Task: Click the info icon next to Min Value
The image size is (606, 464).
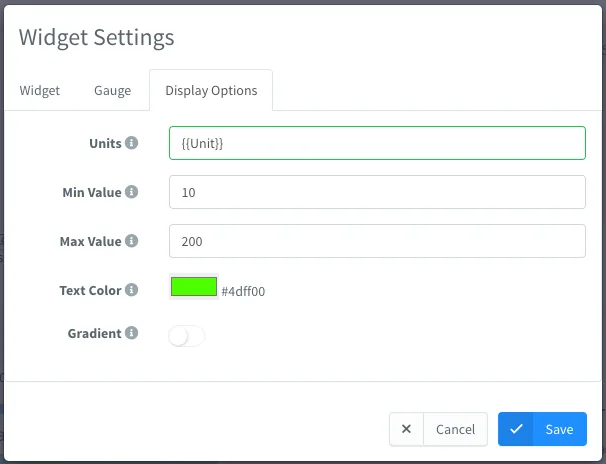Action: point(131,192)
